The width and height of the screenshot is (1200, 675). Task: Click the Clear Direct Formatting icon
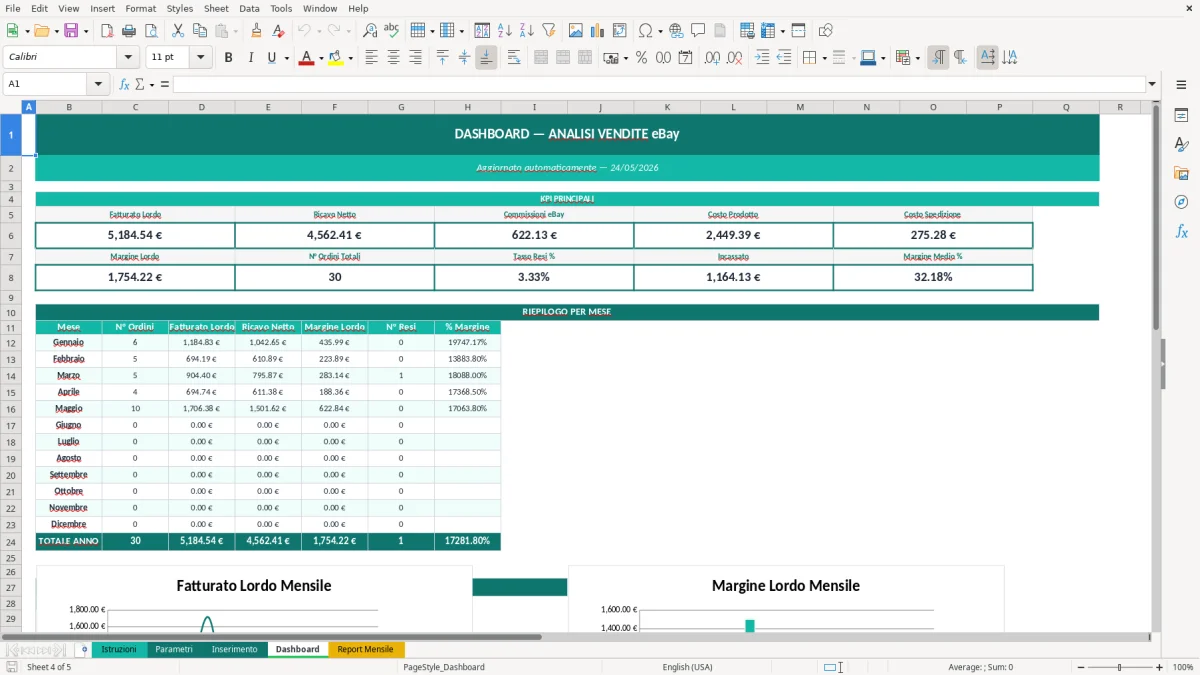278,31
